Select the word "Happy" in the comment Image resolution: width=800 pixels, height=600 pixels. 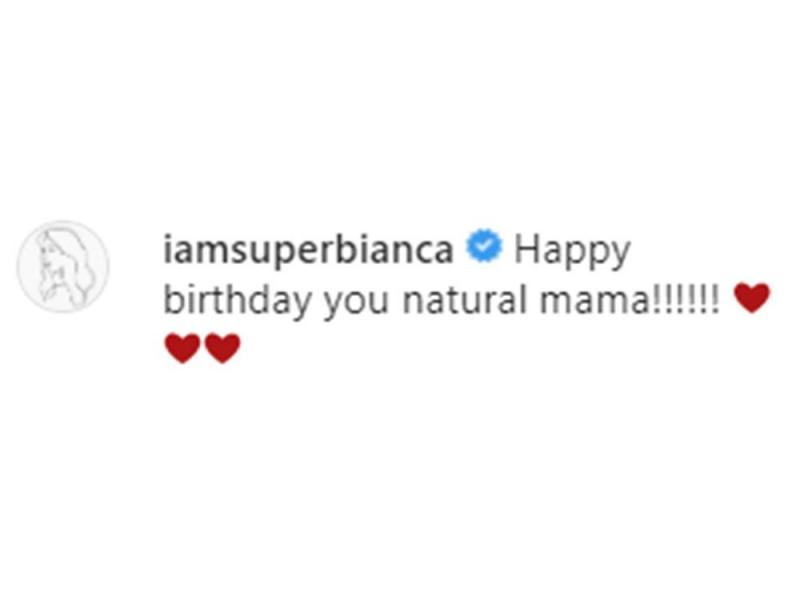point(572,252)
